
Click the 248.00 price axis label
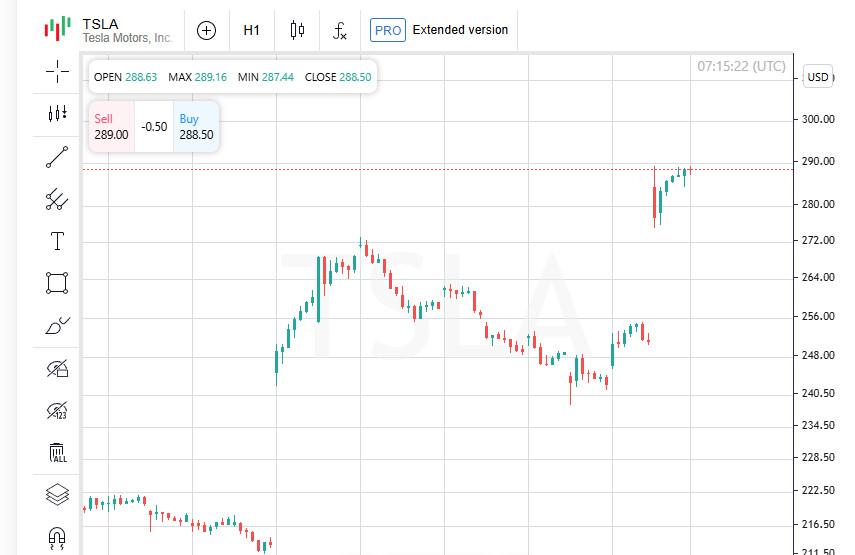[818, 355]
